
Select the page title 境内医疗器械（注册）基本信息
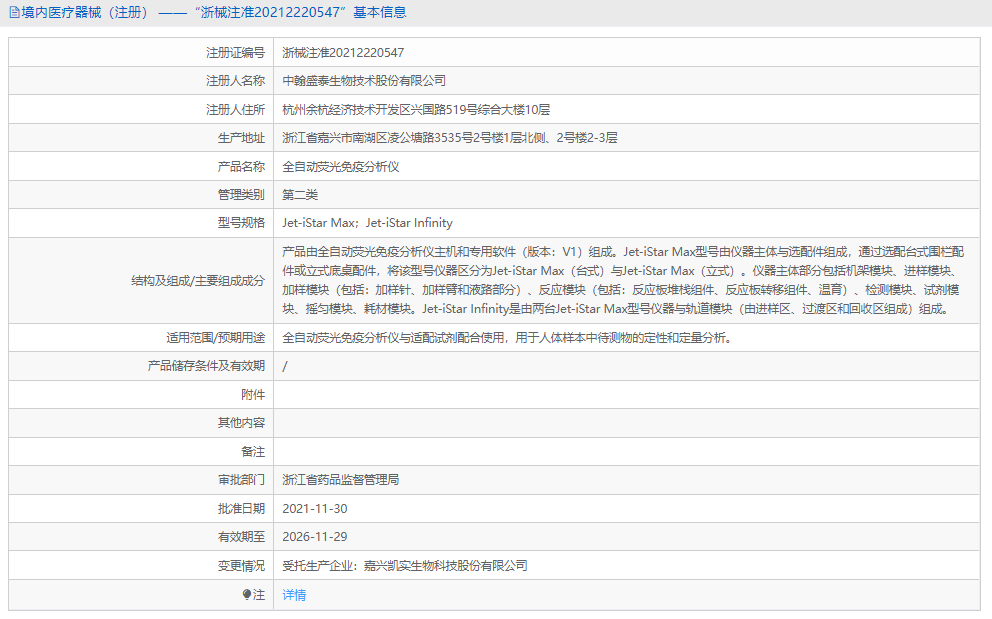click(214, 13)
